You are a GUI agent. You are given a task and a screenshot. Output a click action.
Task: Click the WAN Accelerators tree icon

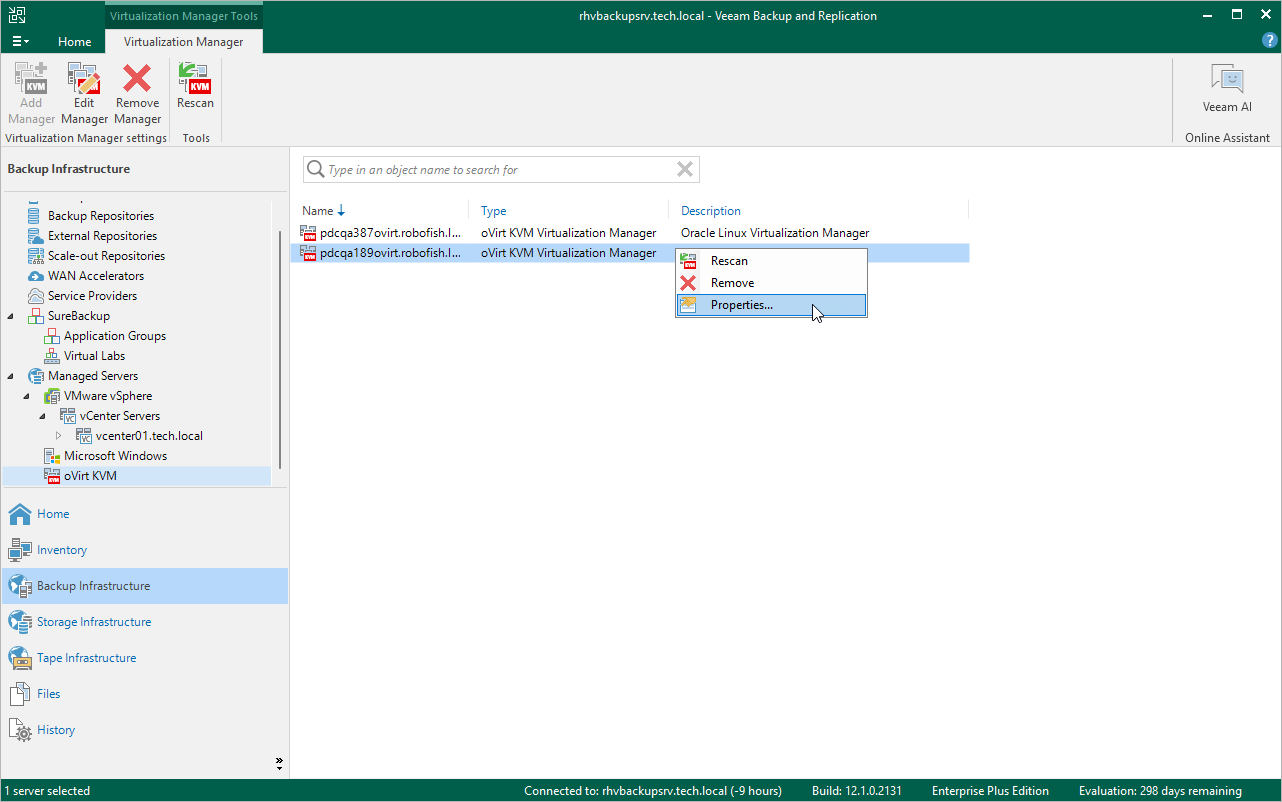point(36,276)
